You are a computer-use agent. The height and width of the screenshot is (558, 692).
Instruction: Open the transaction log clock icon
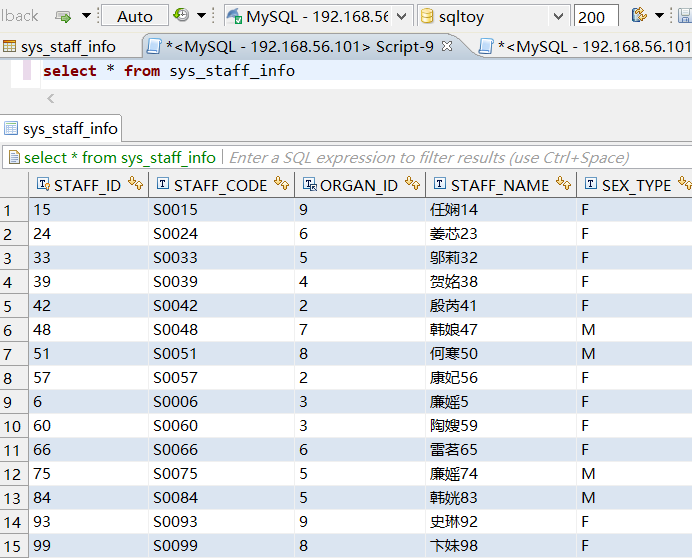click(181, 16)
